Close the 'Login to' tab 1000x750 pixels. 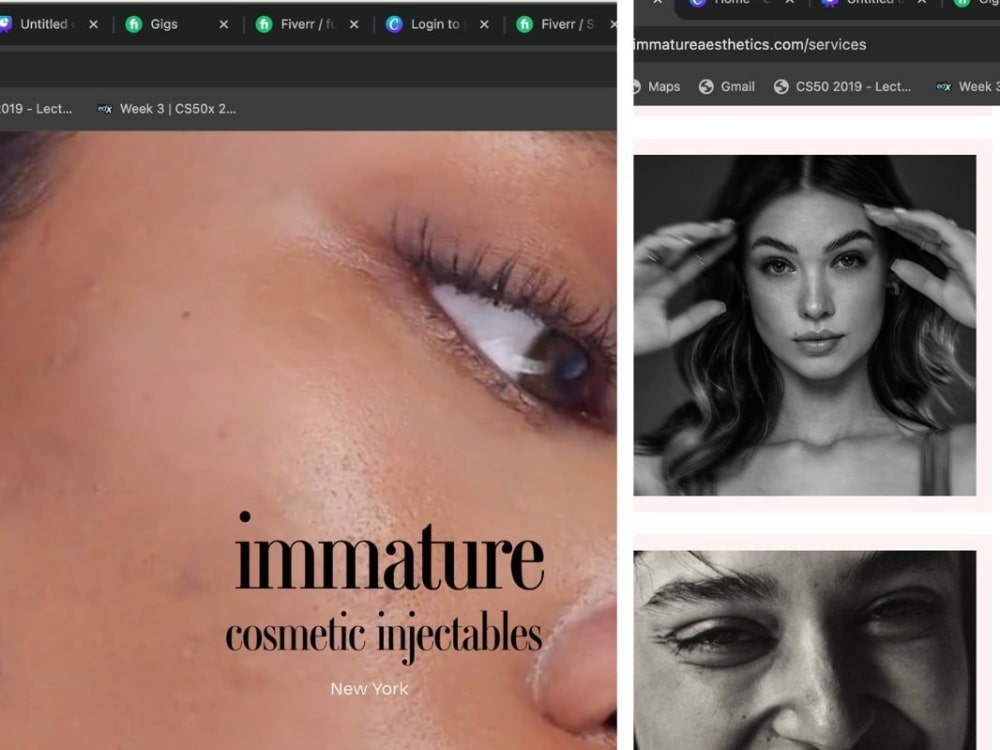(484, 24)
